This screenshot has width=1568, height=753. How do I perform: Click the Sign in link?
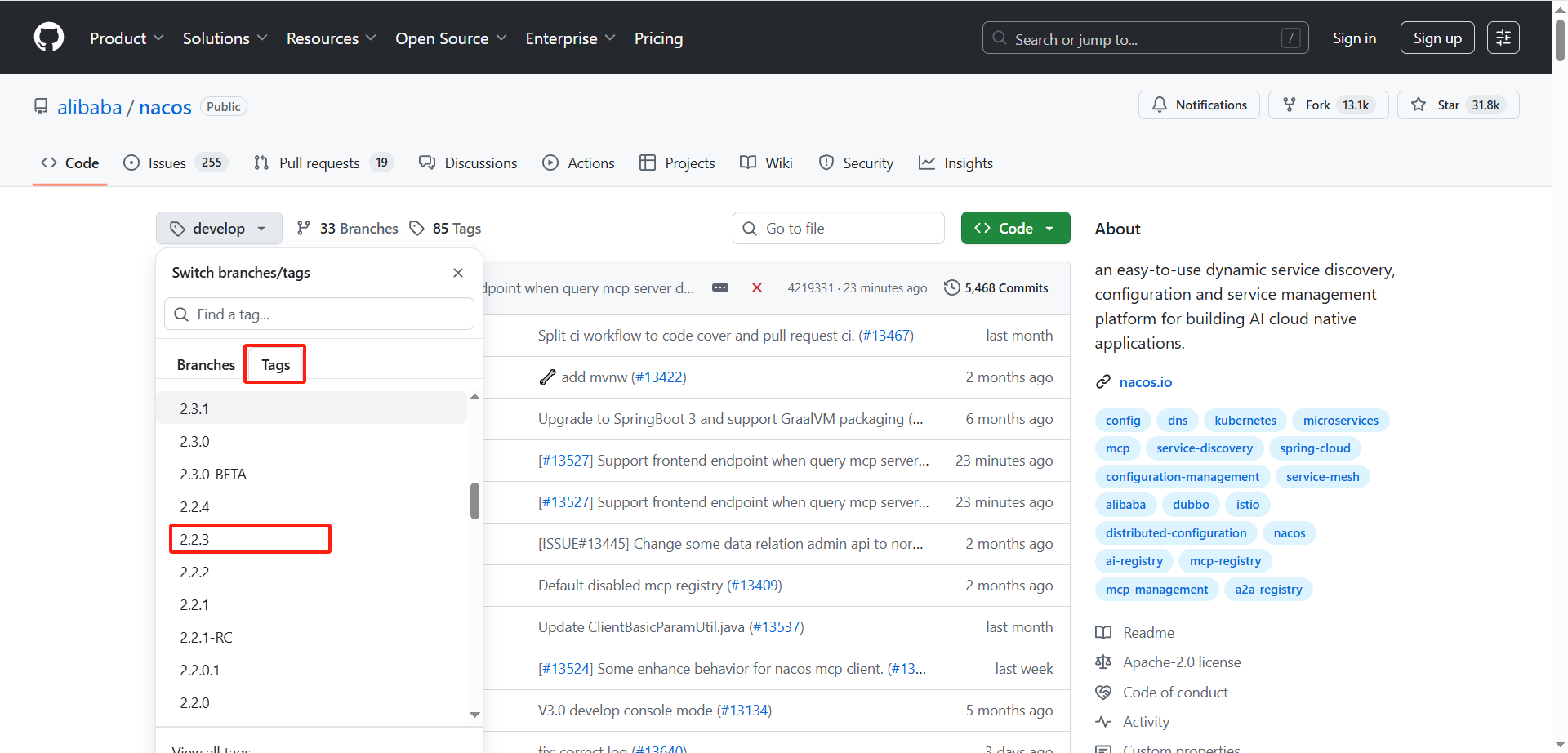tap(1354, 38)
